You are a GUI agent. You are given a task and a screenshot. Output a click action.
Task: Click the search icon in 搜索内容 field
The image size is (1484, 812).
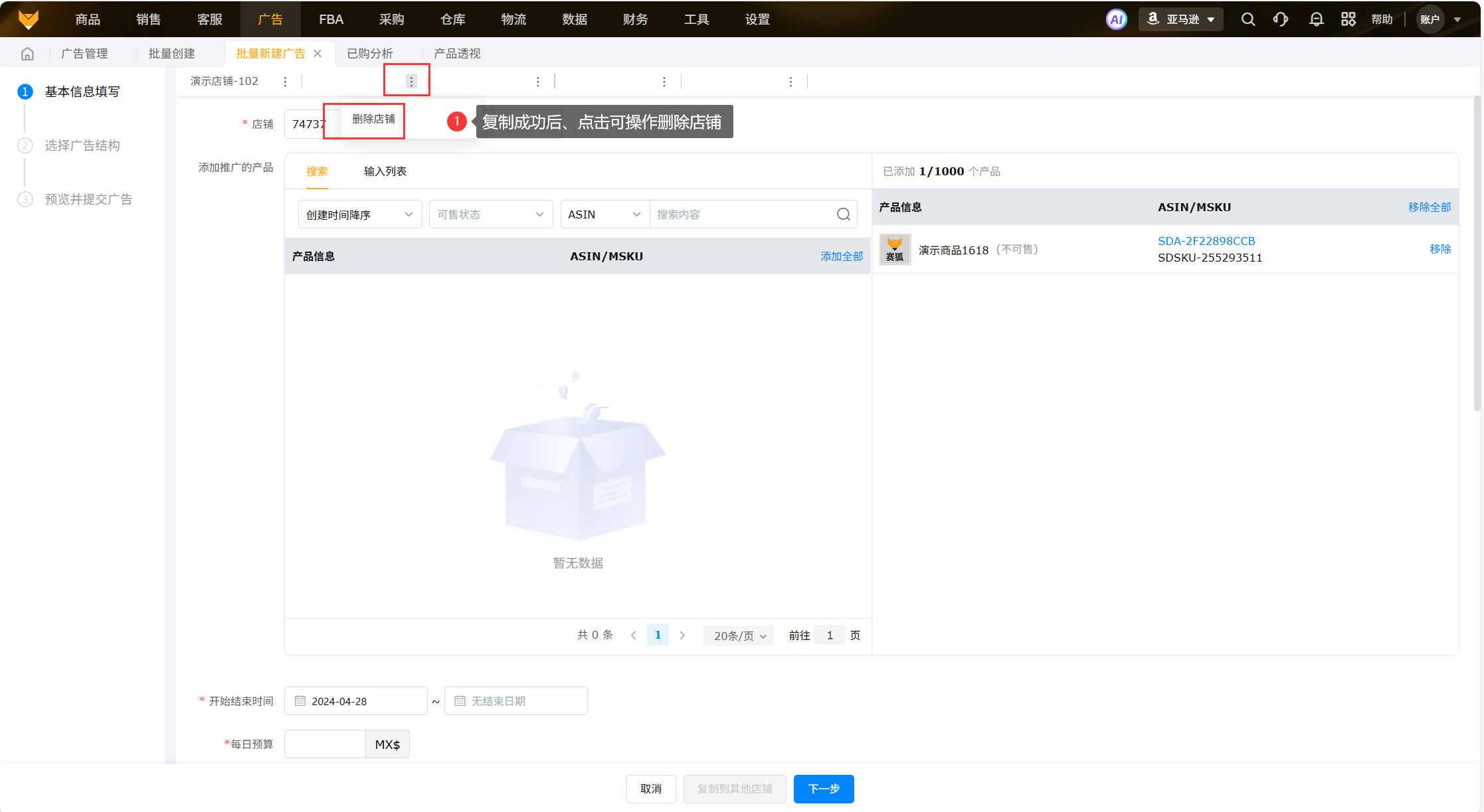(x=843, y=214)
